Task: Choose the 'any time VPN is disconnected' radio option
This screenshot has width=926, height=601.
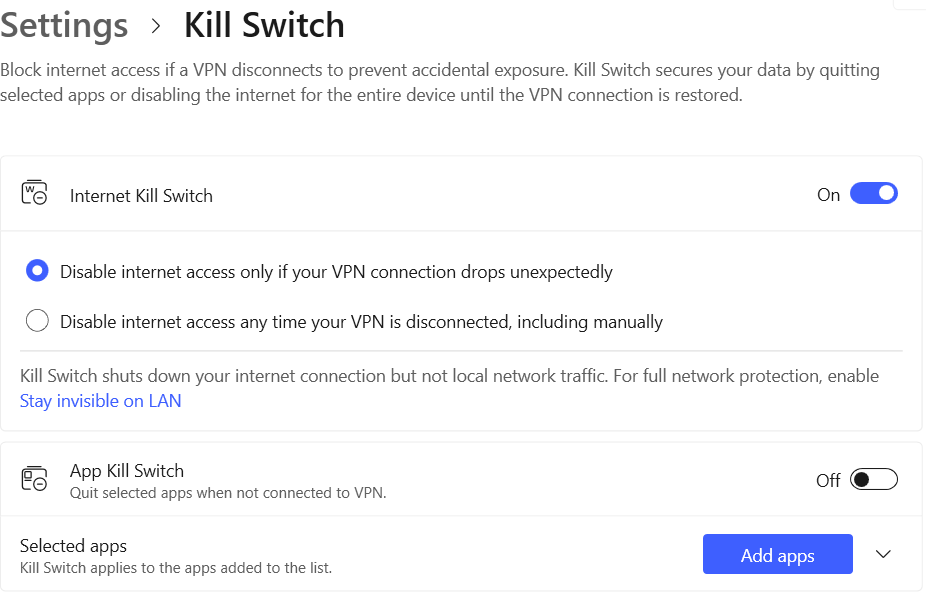Action: pos(37,321)
